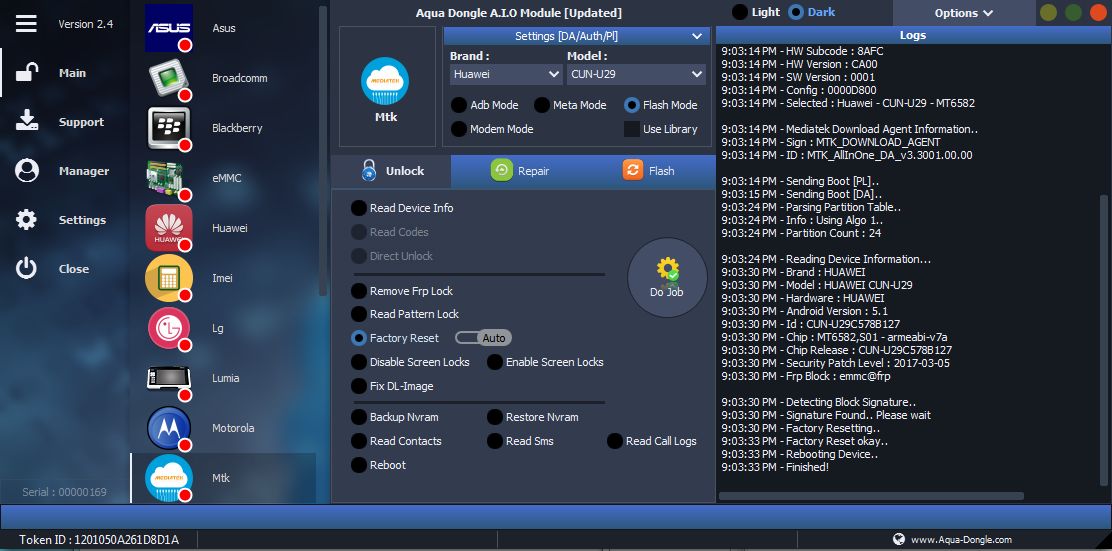
Task: Click the Close power icon
Action: [x=26, y=269]
